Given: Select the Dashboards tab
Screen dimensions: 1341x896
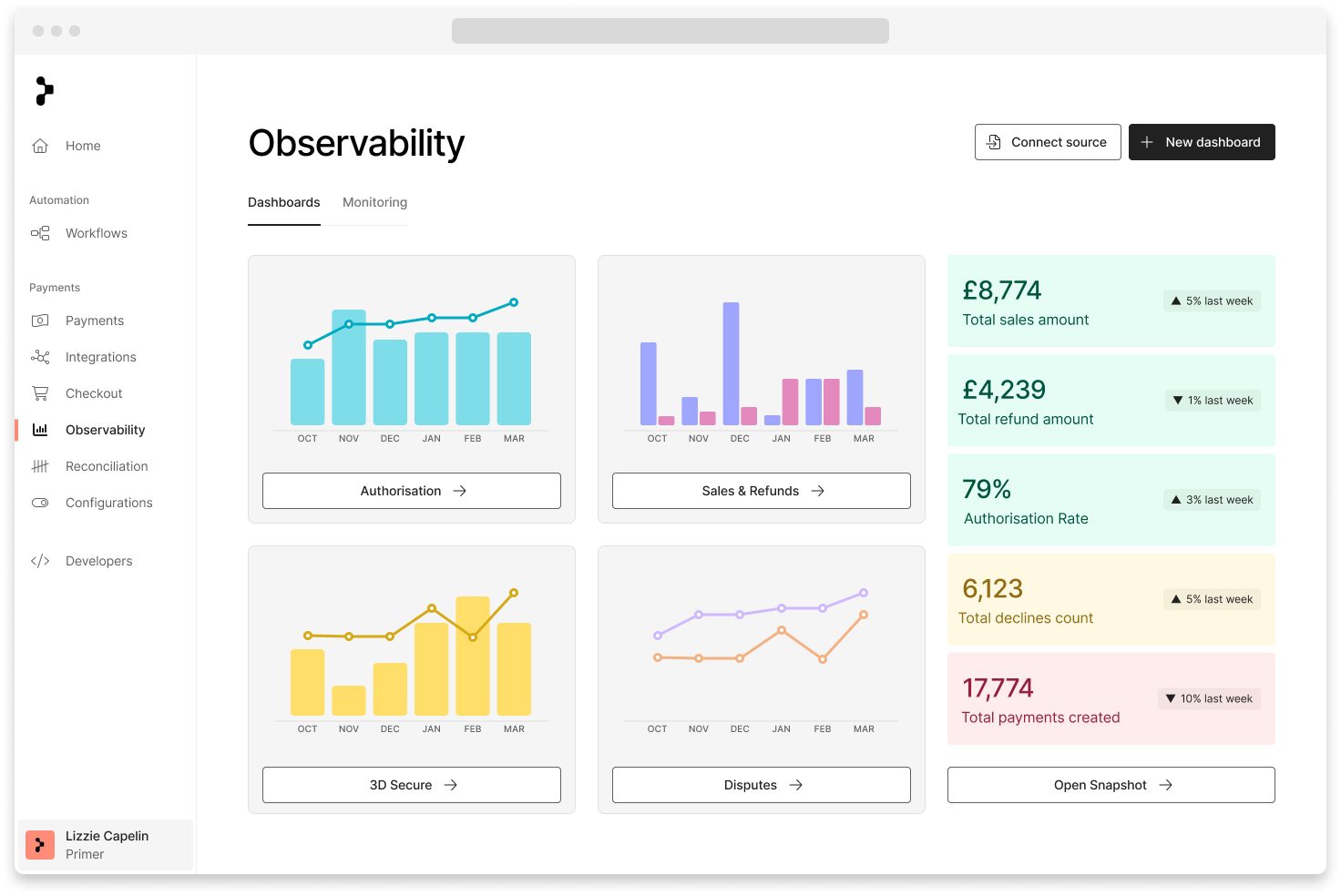Looking at the screenshot, I should coord(284,202).
